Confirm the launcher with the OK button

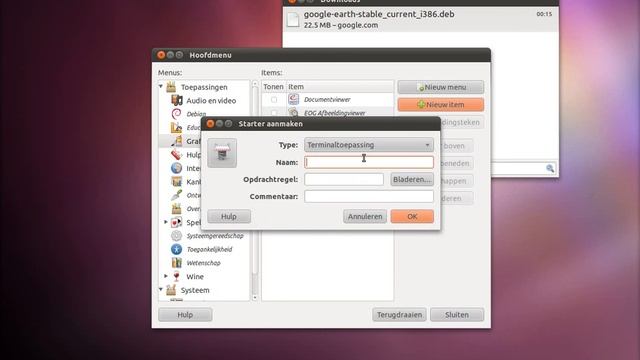point(412,216)
